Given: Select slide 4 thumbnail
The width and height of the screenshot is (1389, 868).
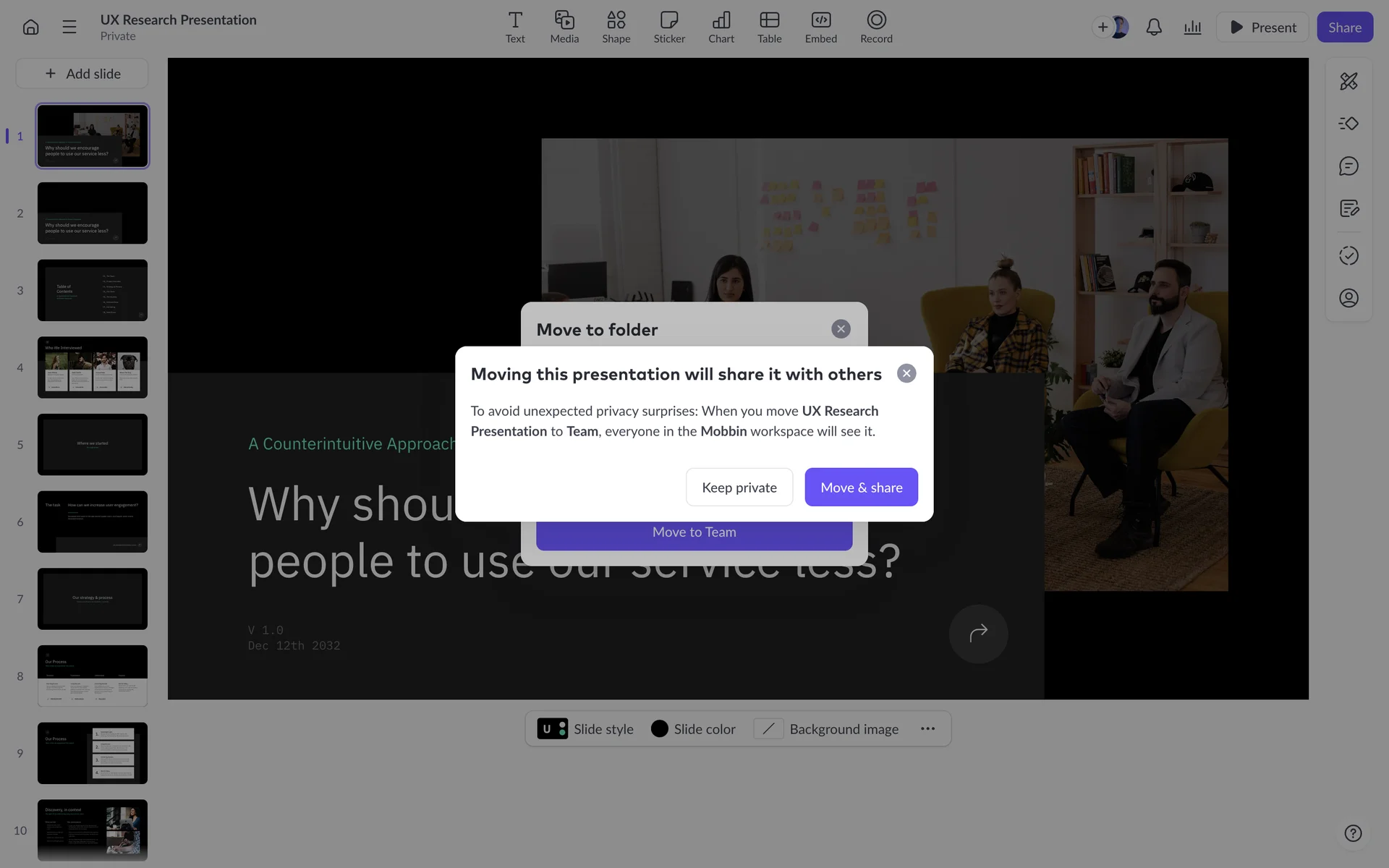Looking at the screenshot, I should pyautogui.click(x=93, y=367).
